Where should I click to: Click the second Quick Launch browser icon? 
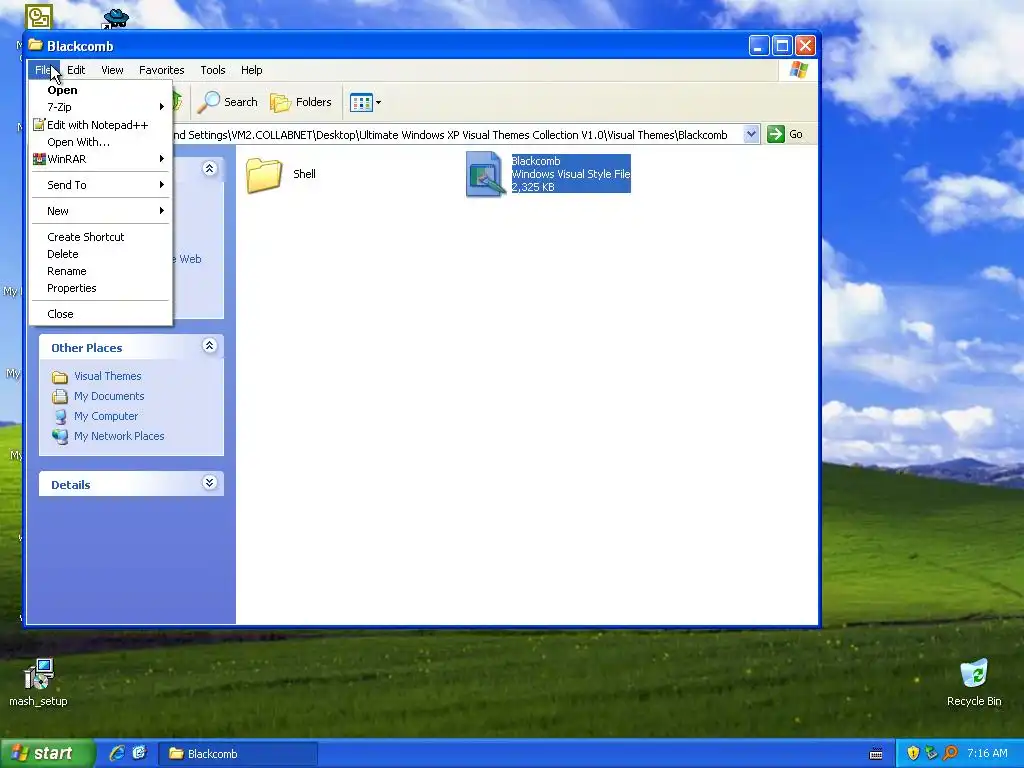pyautogui.click(x=139, y=753)
